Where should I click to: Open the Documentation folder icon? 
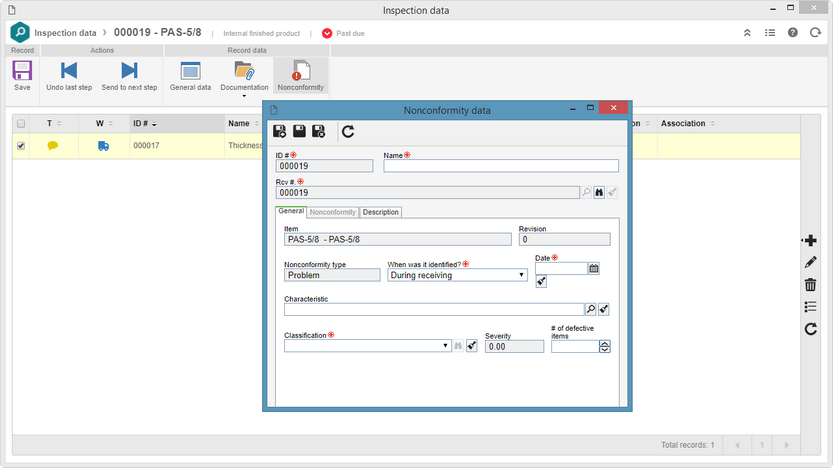click(x=244, y=71)
